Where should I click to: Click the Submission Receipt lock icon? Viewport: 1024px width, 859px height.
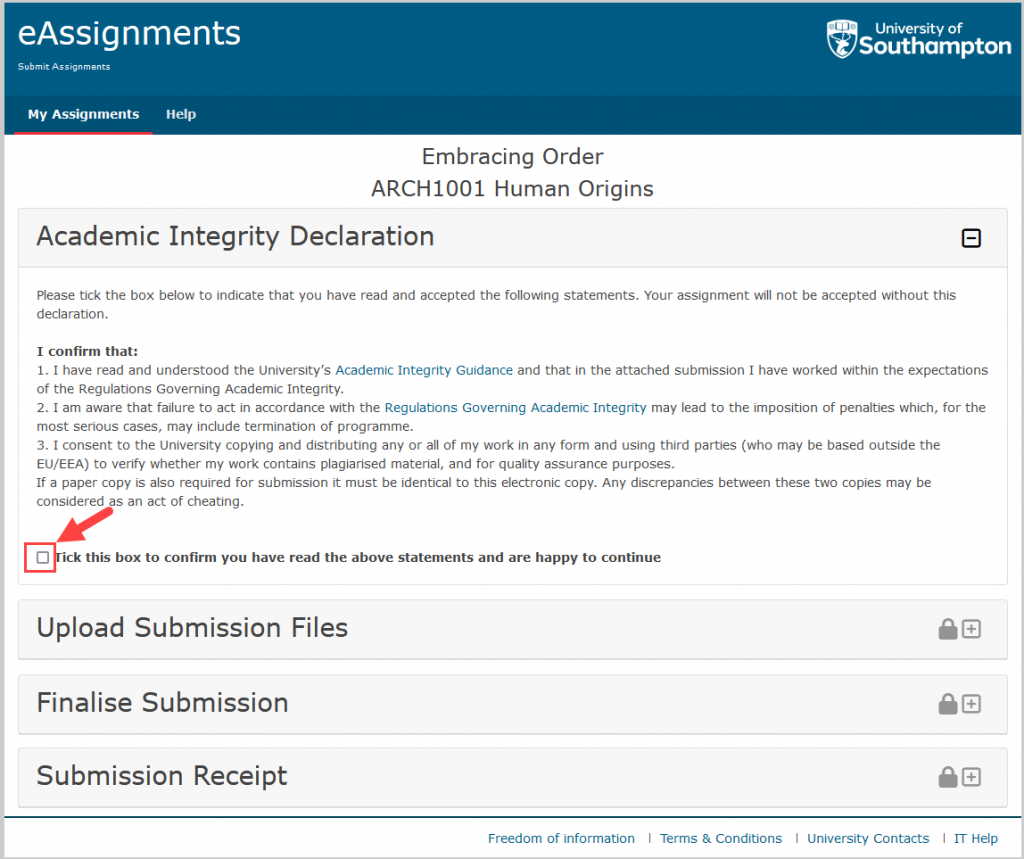[947, 777]
